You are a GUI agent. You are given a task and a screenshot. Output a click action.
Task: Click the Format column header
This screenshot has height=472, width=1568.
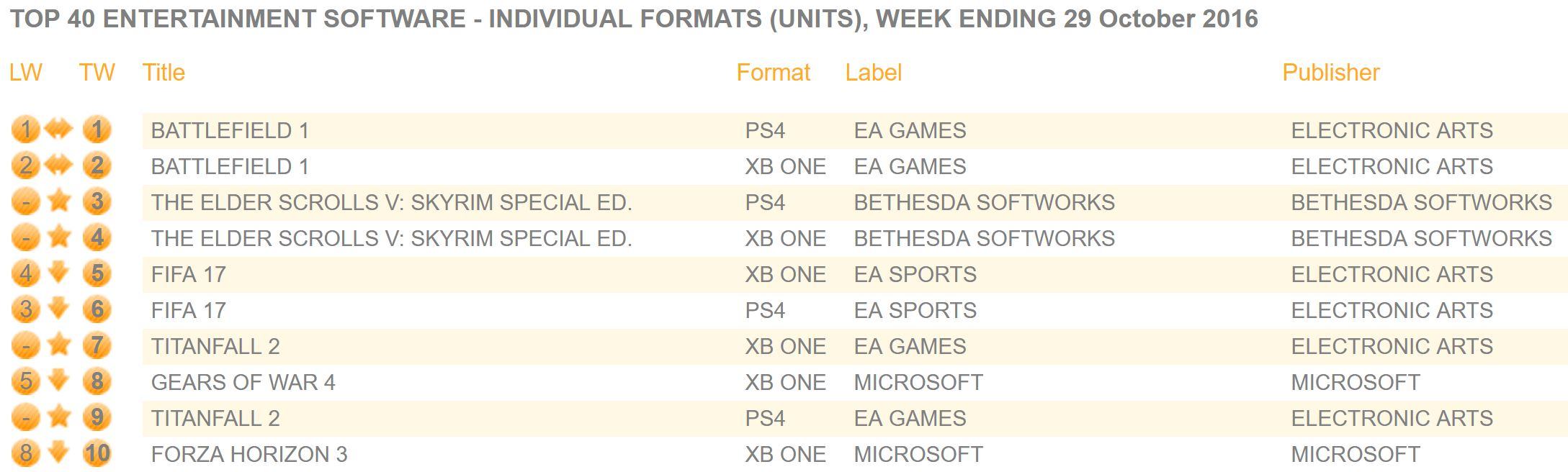point(773,73)
